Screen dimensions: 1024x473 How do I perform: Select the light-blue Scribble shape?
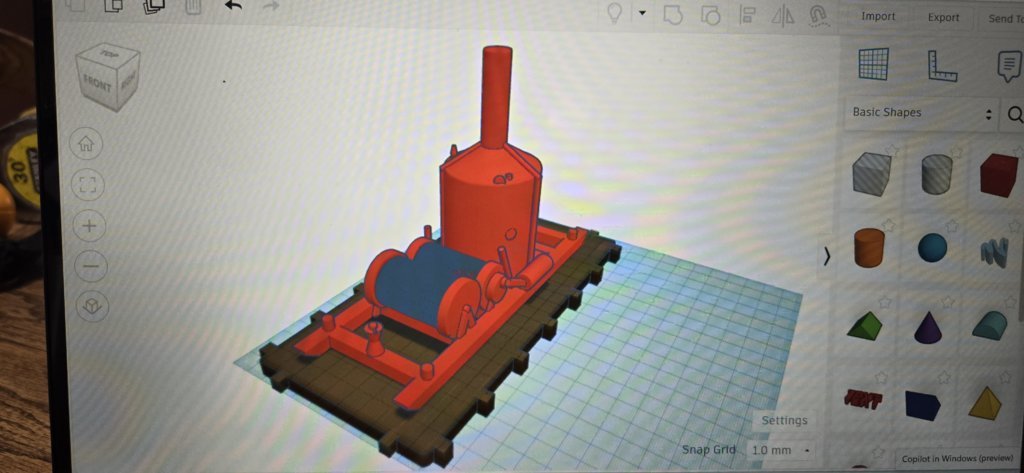[x=994, y=252]
